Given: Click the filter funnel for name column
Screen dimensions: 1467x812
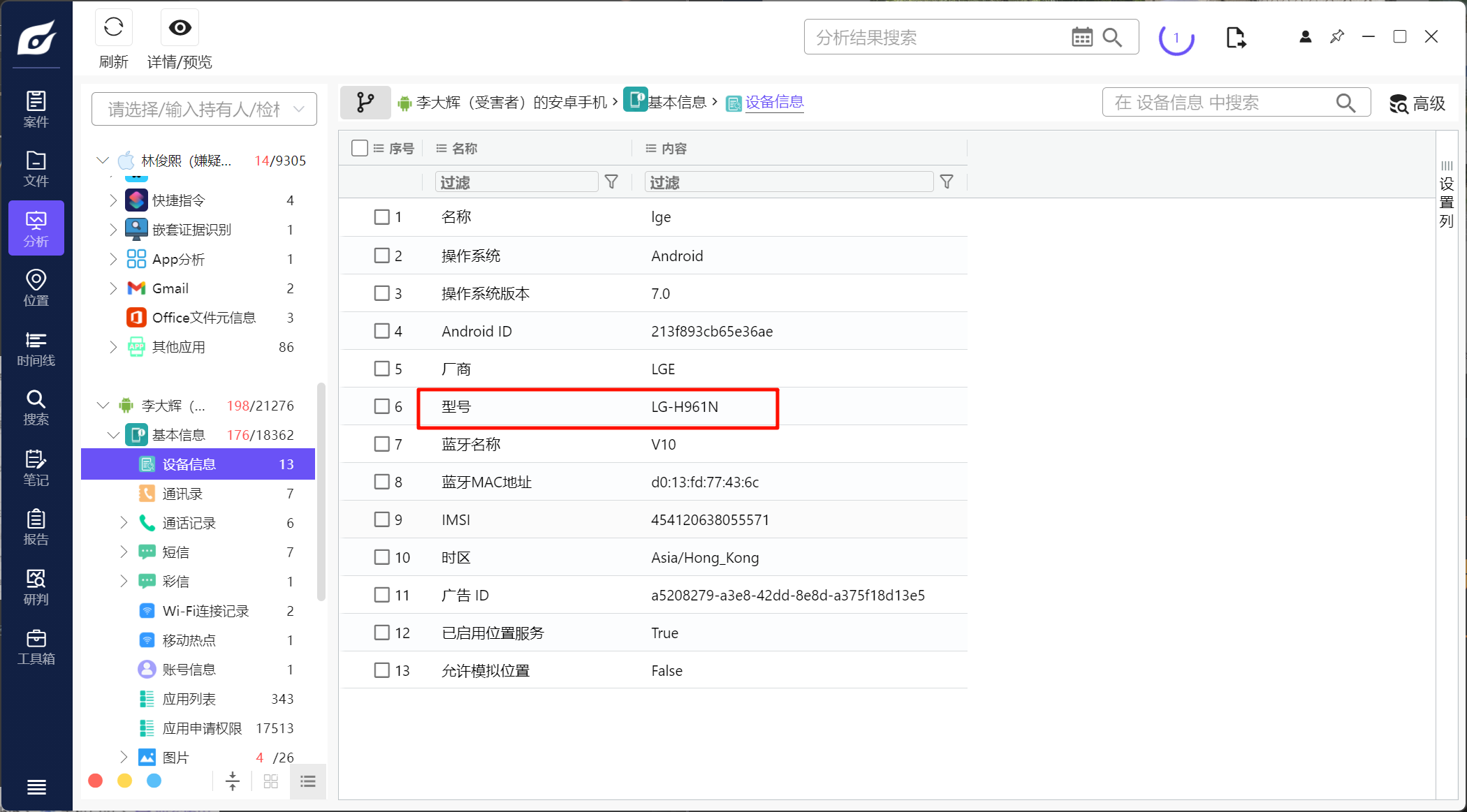Looking at the screenshot, I should pyautogui.click(x=611, y=182).
